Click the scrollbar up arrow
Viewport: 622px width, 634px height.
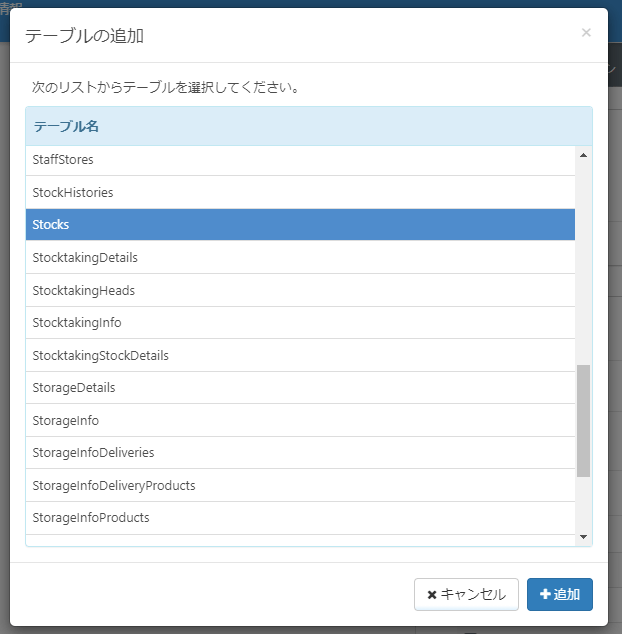tap(584, 154)
